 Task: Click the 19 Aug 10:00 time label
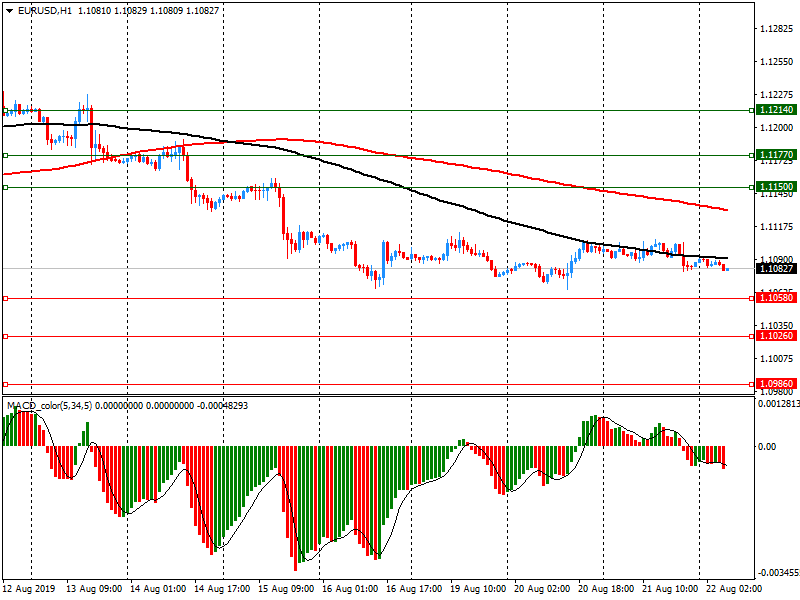[x=478, y=589]
